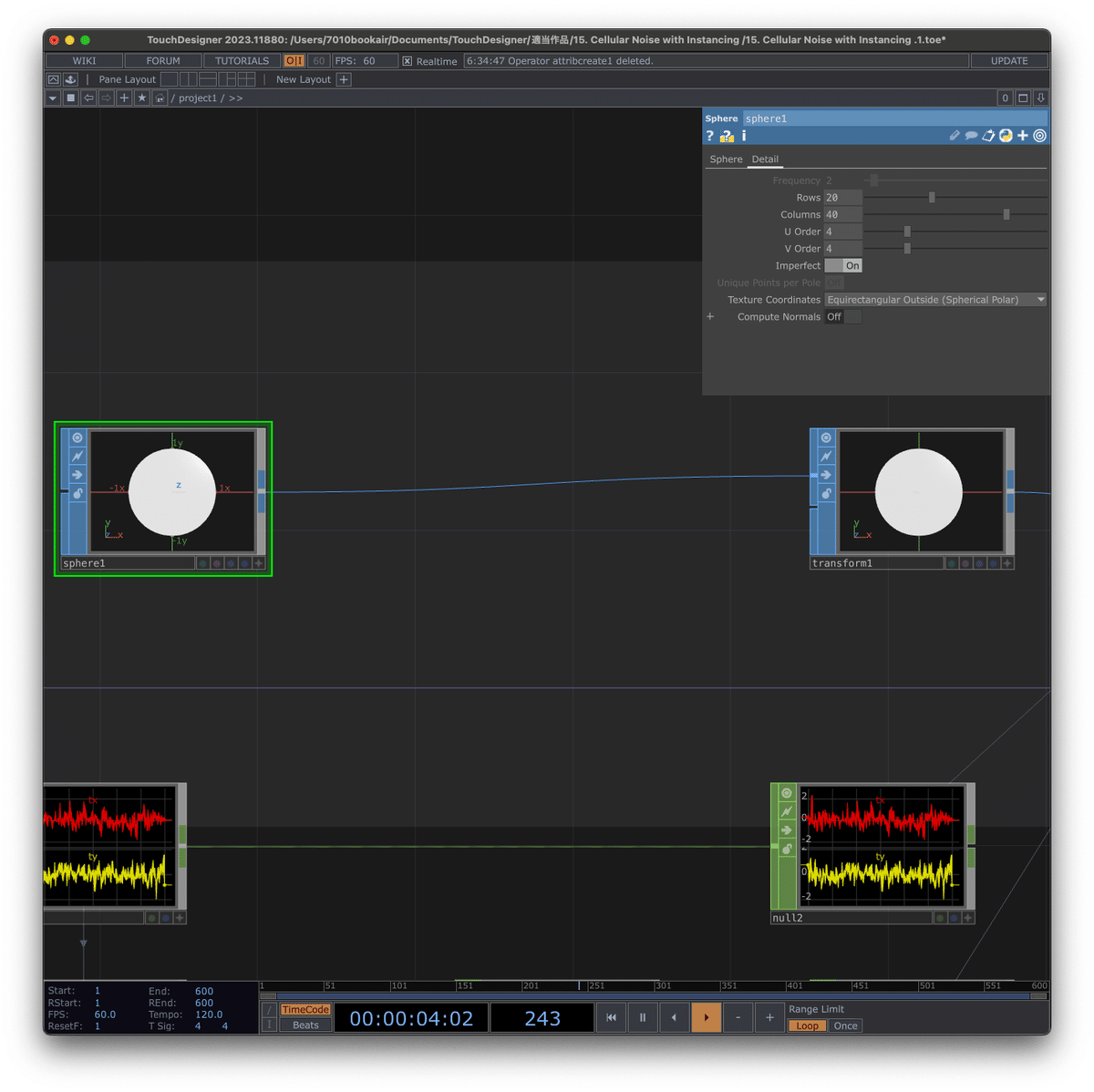Switch to the Sphere parameter tab
The height and width of the screenshot is (1092, 1094).
[x=726, y=159]
